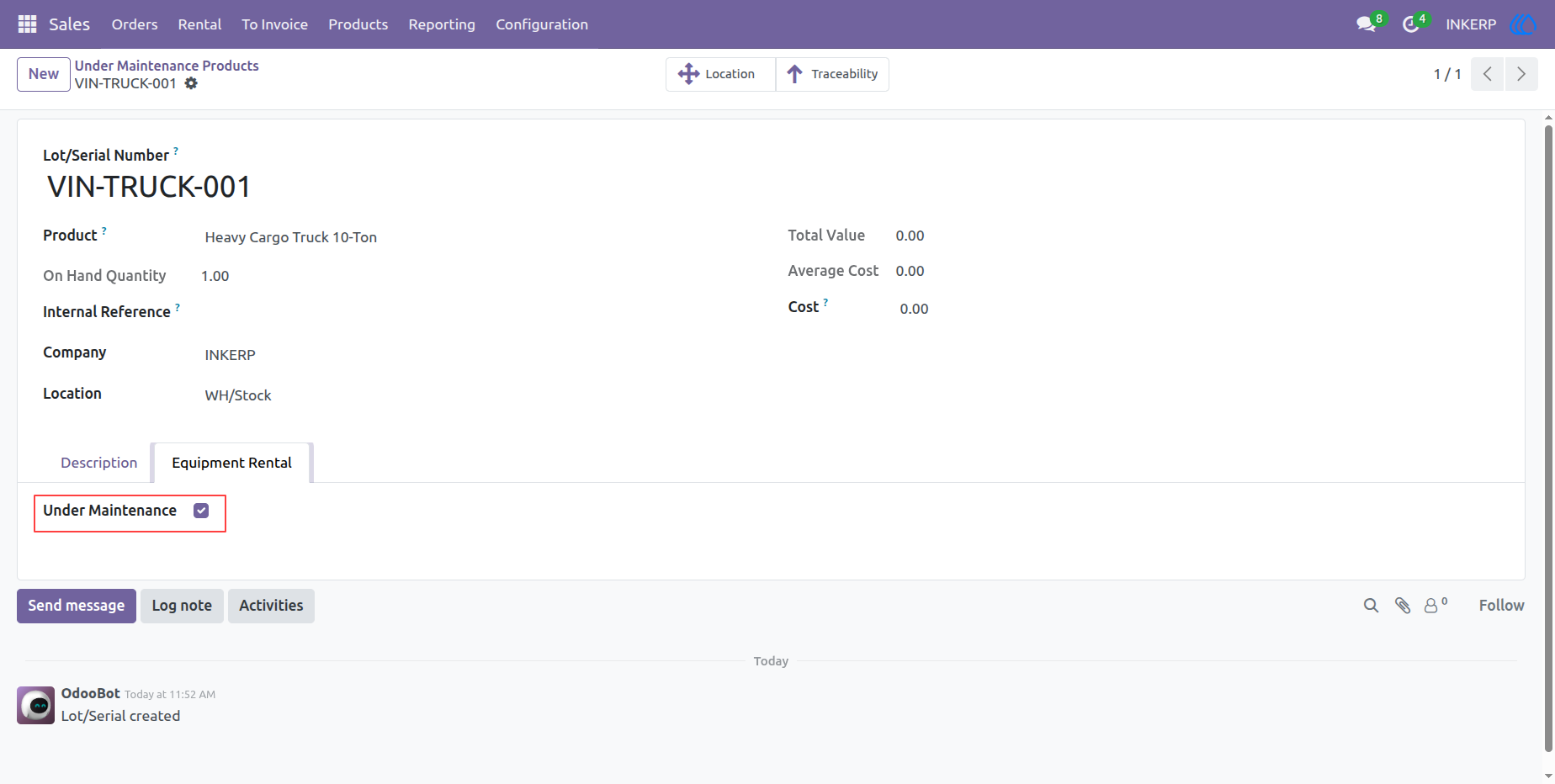1555x784 pixels.
Task: Search messages with the magnifier icon
Action: click(1371, 606)
